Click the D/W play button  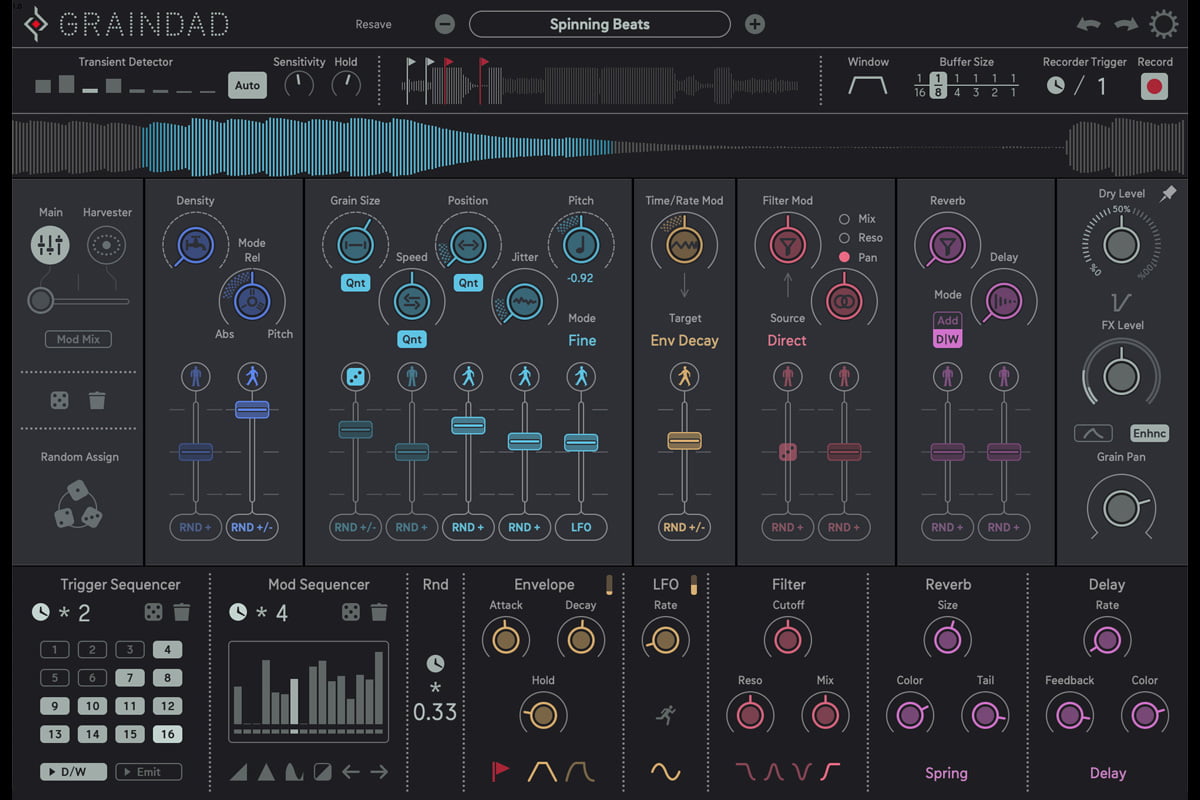pyautogui.click(x=74, y=771)
